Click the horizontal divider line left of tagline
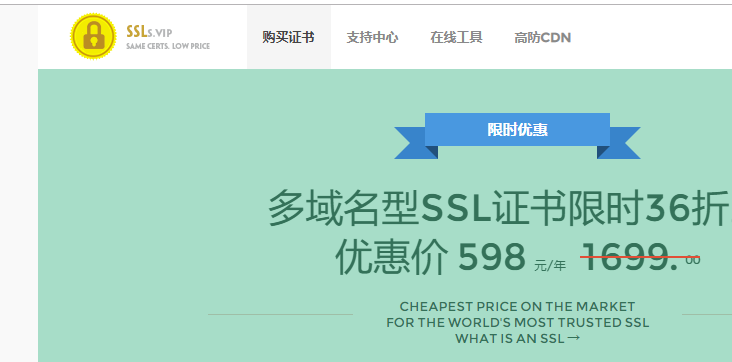 (280, 314)
